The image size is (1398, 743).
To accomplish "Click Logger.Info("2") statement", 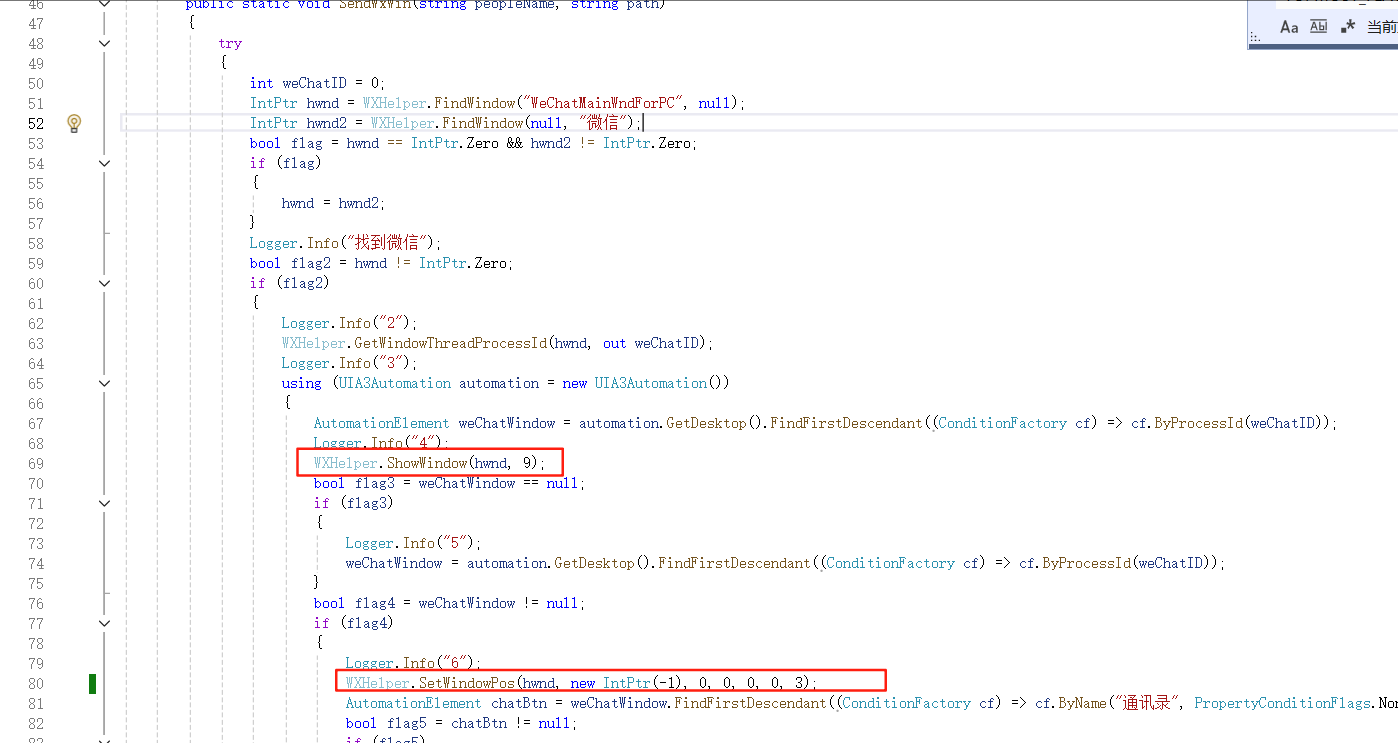I will (x=349, y=323).
